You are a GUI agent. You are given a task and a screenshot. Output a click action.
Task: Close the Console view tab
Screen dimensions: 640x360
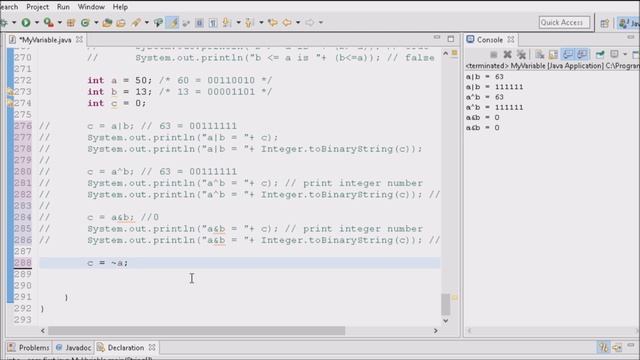point(511,40)
